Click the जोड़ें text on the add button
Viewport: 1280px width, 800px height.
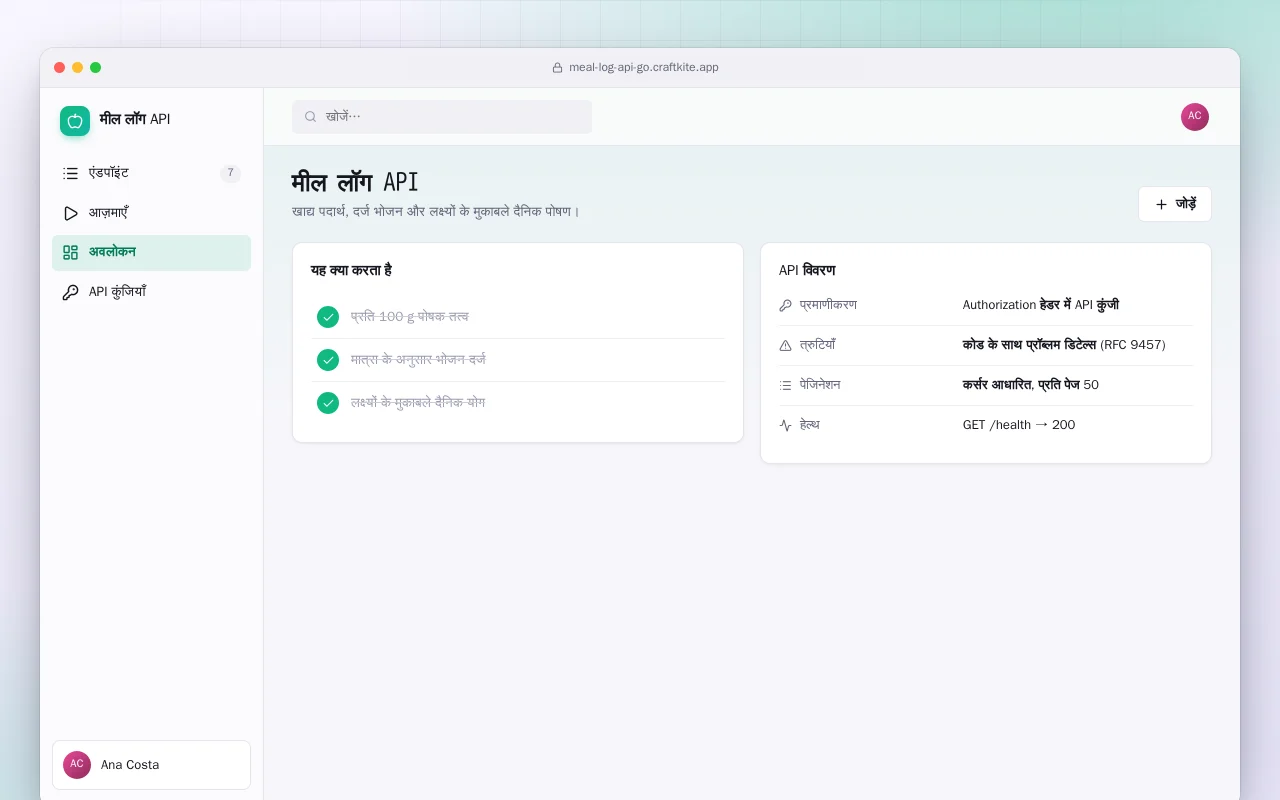click(1186, 204)
